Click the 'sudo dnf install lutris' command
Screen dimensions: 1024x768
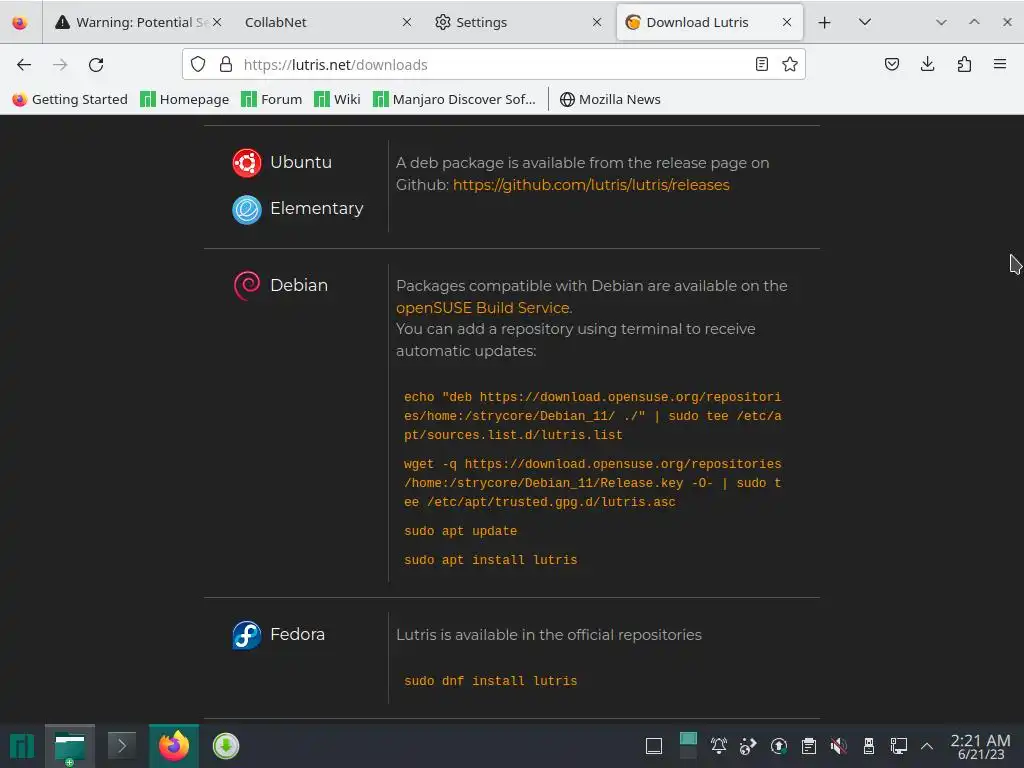[x=490, y=680]
